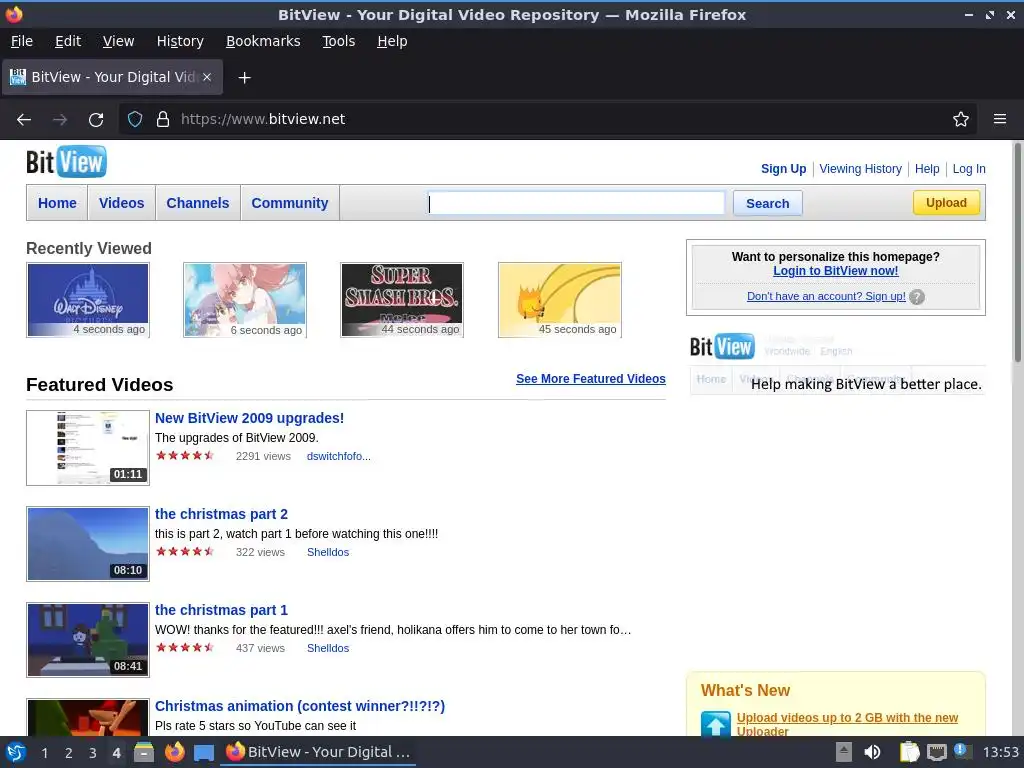Click the Sign Up link

coord(784,168)
